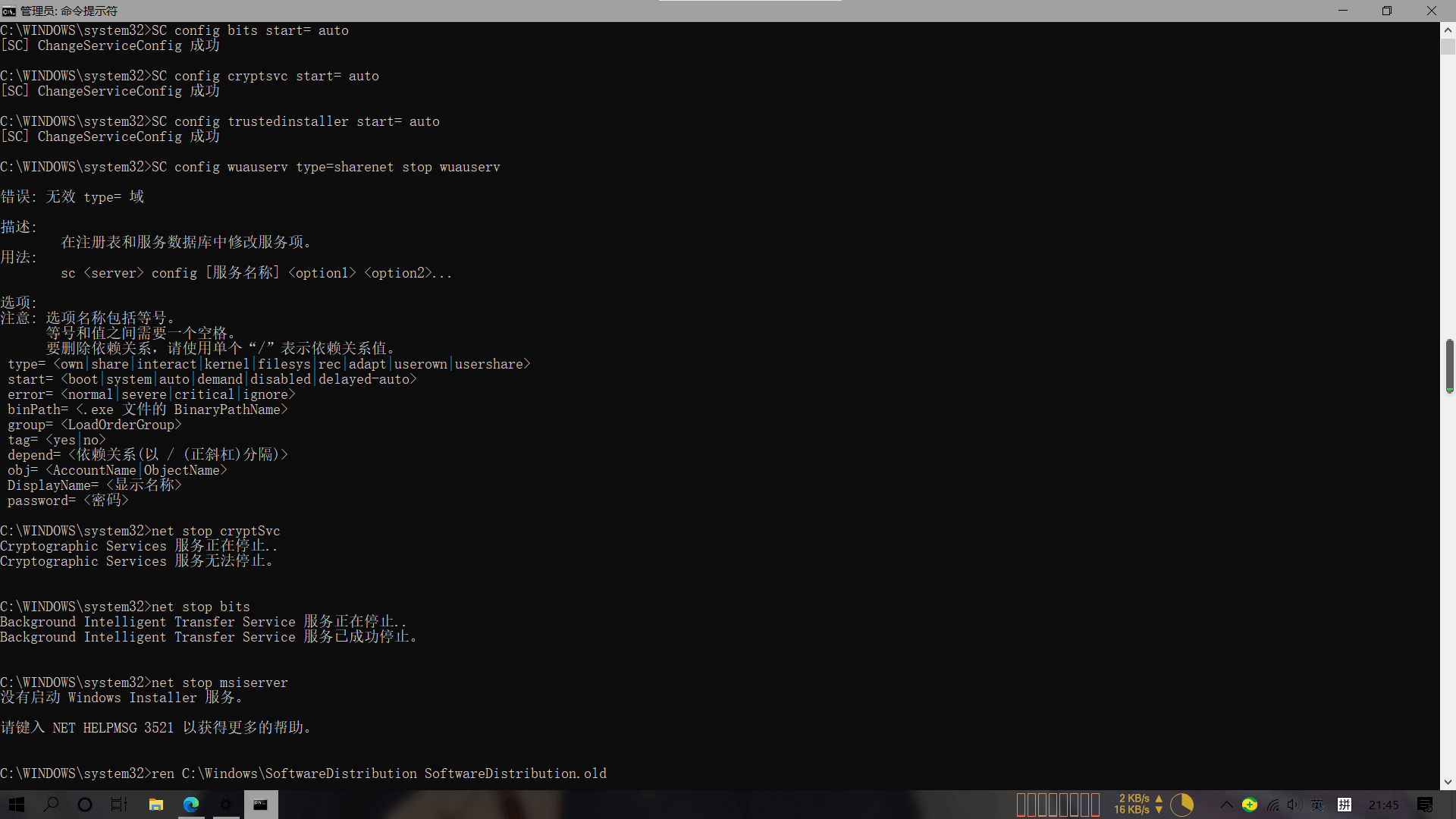1456x819 pixels.
Task: Click the '选项名称包括等号' note line
Action: click(x=110, y=318)
